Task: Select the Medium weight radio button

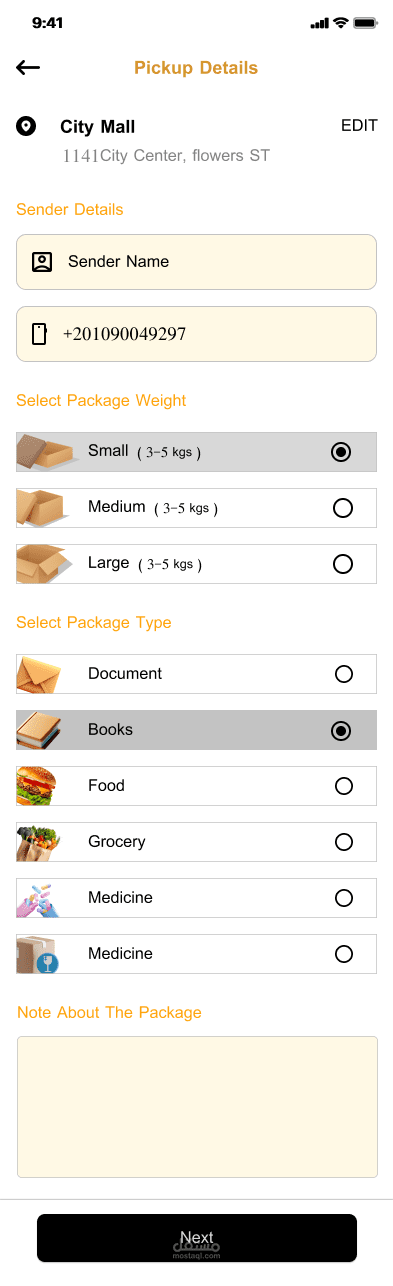Action: click(342, 508)
